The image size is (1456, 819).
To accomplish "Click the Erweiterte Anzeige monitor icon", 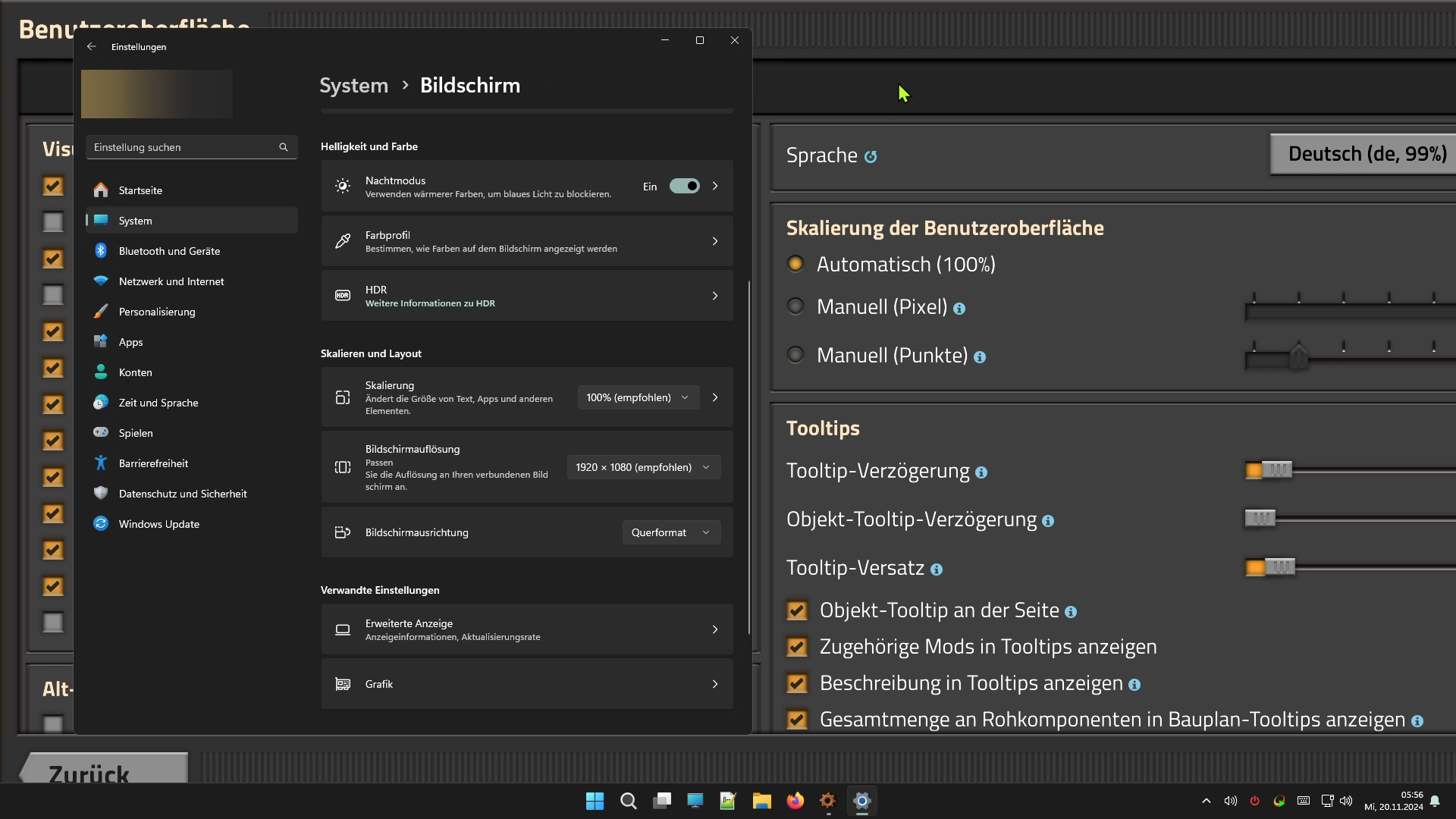I will click(343, 630).
